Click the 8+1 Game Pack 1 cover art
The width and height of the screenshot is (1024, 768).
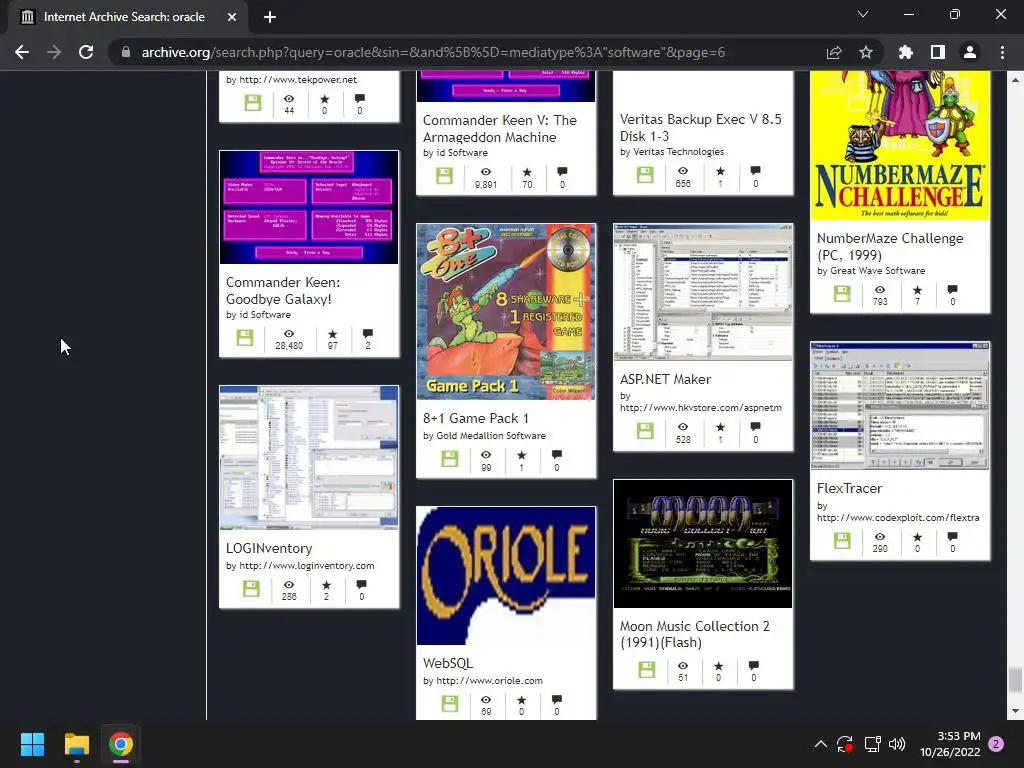[x=506, y=312]
